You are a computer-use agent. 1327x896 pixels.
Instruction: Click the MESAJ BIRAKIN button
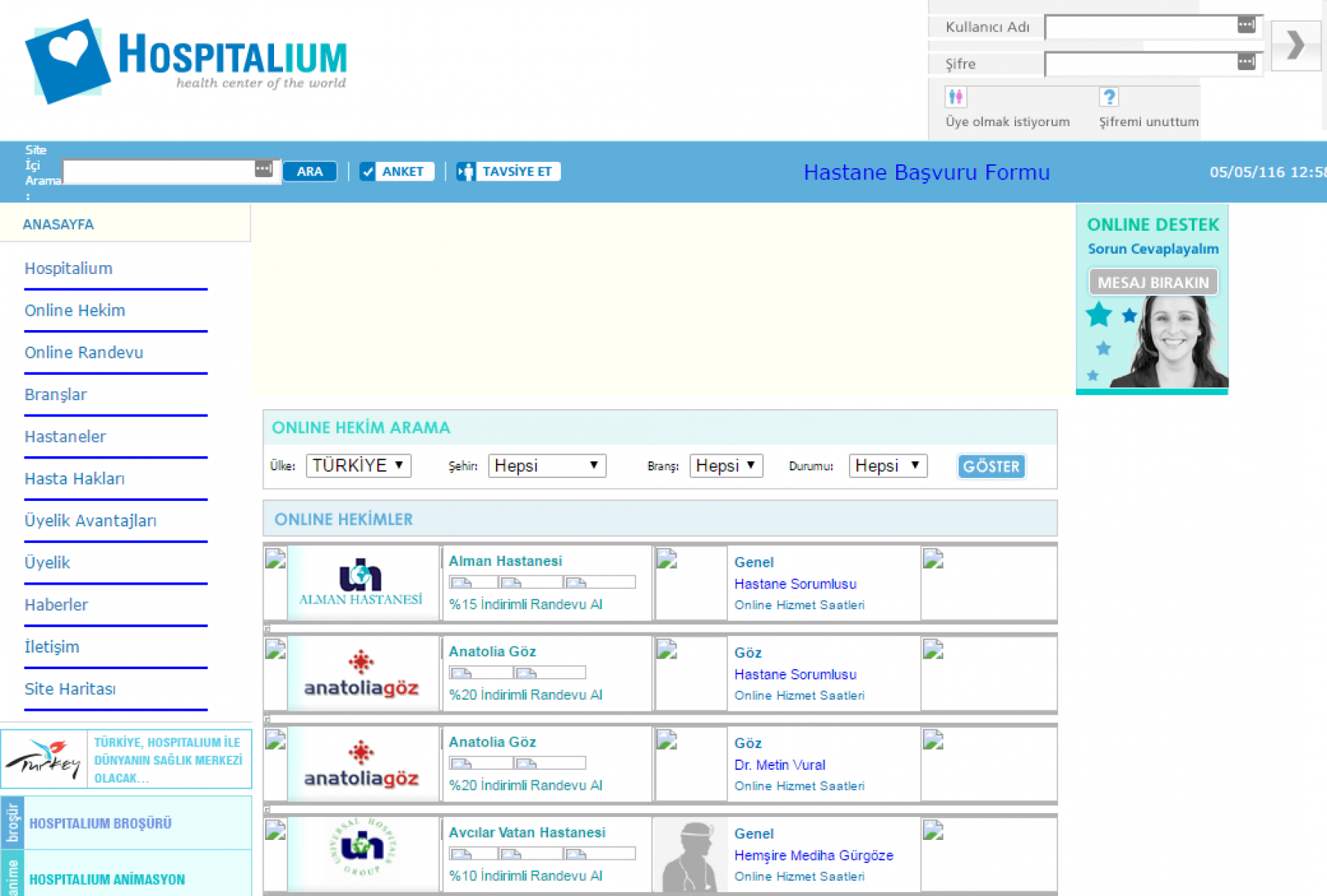coord(1152,282)
